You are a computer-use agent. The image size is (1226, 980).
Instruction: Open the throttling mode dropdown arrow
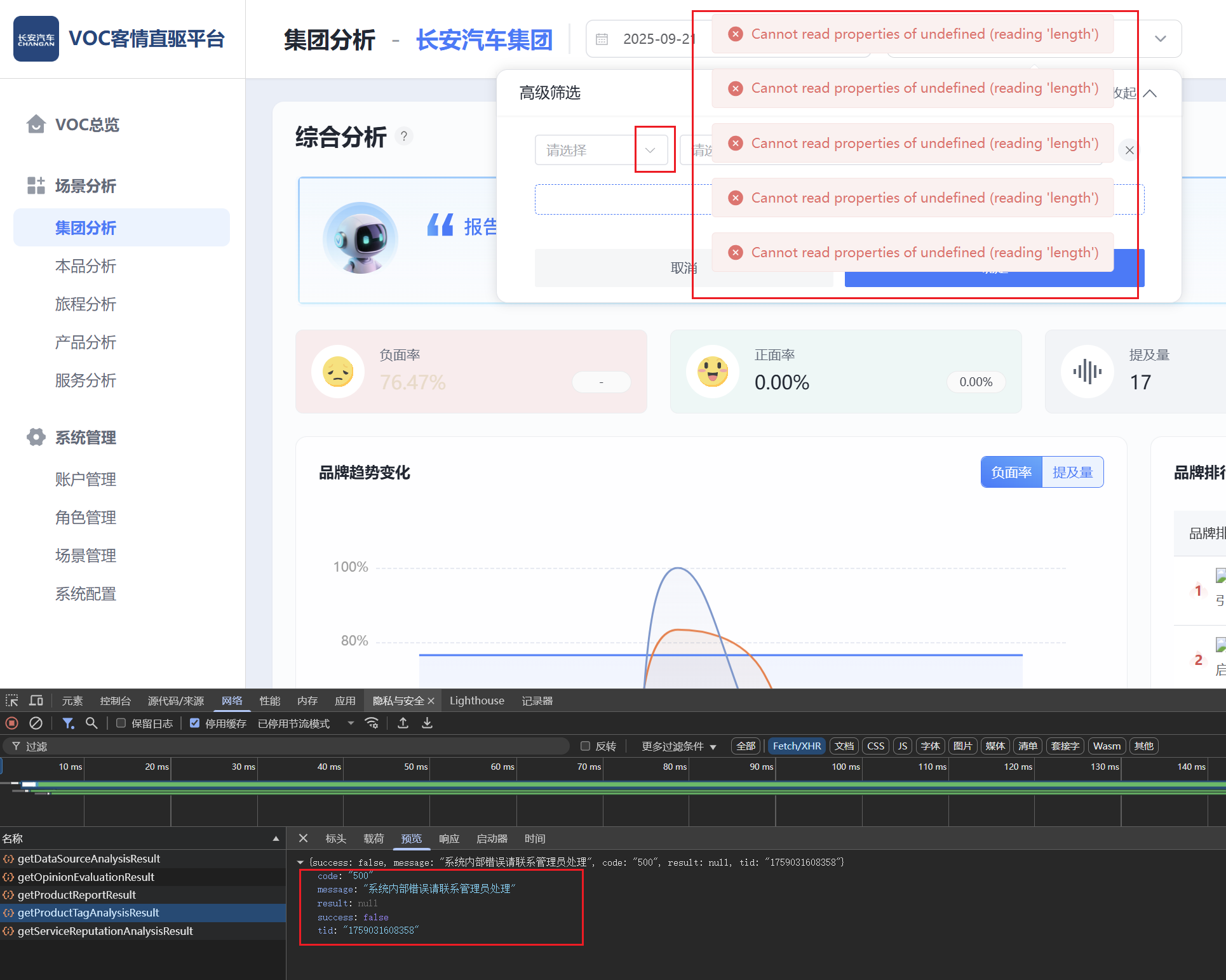click(x=351, y=723)
